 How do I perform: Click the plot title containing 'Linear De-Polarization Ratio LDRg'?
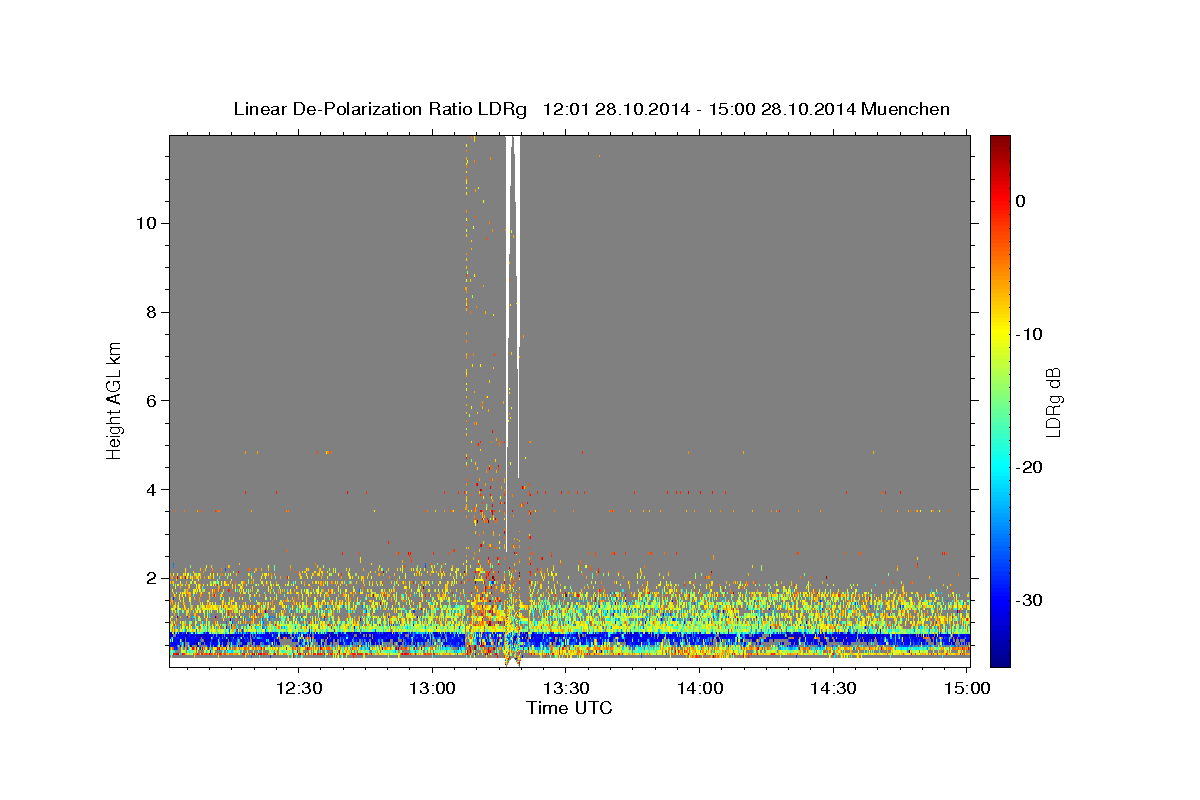coord(591,109)
